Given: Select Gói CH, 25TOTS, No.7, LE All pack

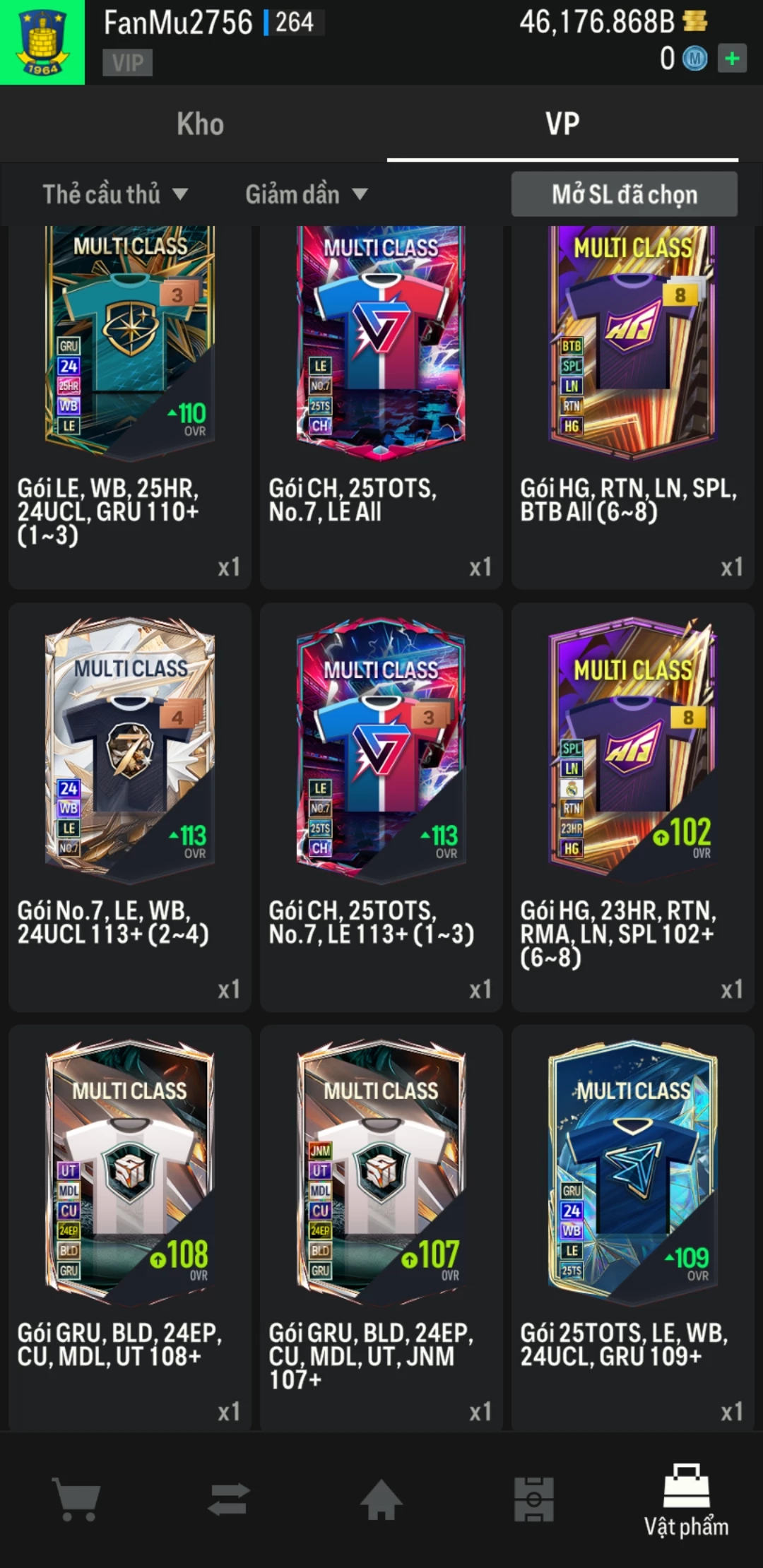Looking at the screenshot, I should (381, 408).
